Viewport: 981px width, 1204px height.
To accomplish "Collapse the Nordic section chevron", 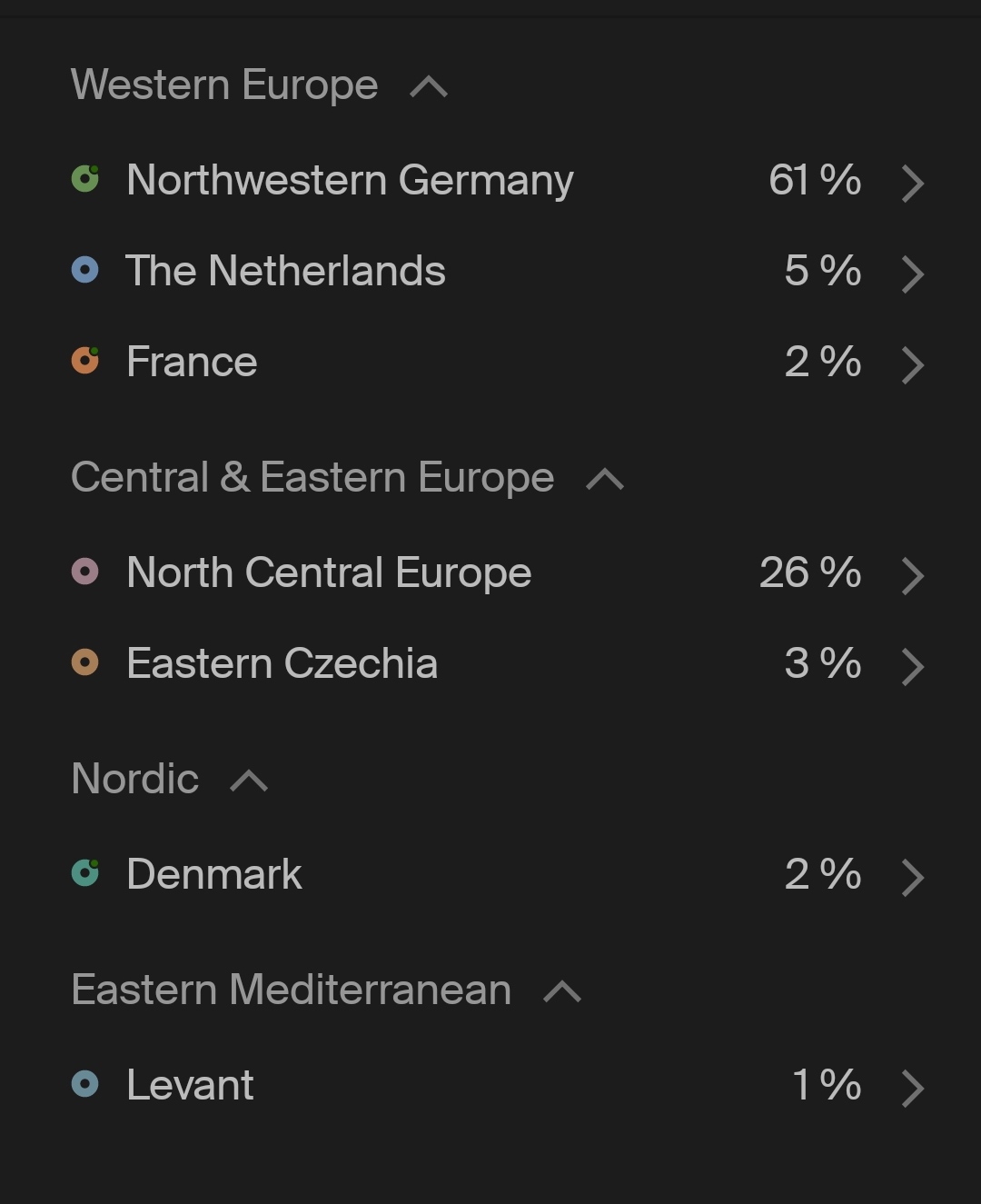I will [x=249, y=781].
